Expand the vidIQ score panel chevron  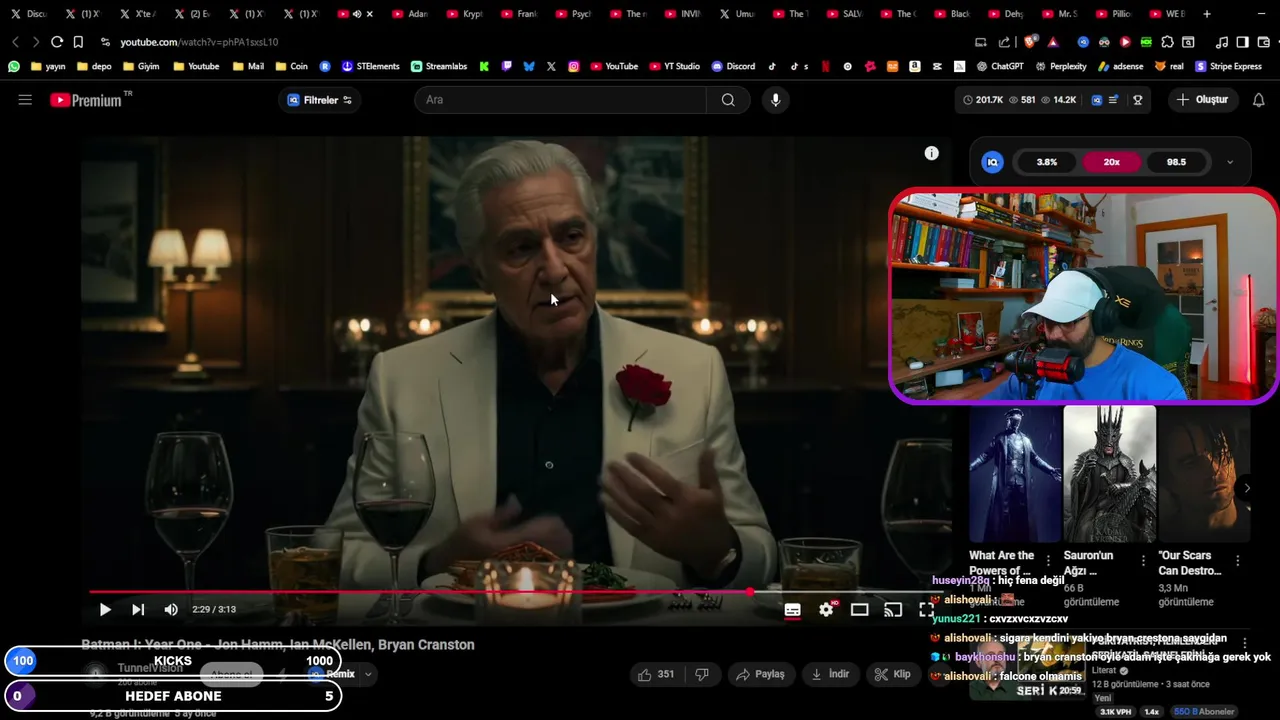(x=1230, y=162)
